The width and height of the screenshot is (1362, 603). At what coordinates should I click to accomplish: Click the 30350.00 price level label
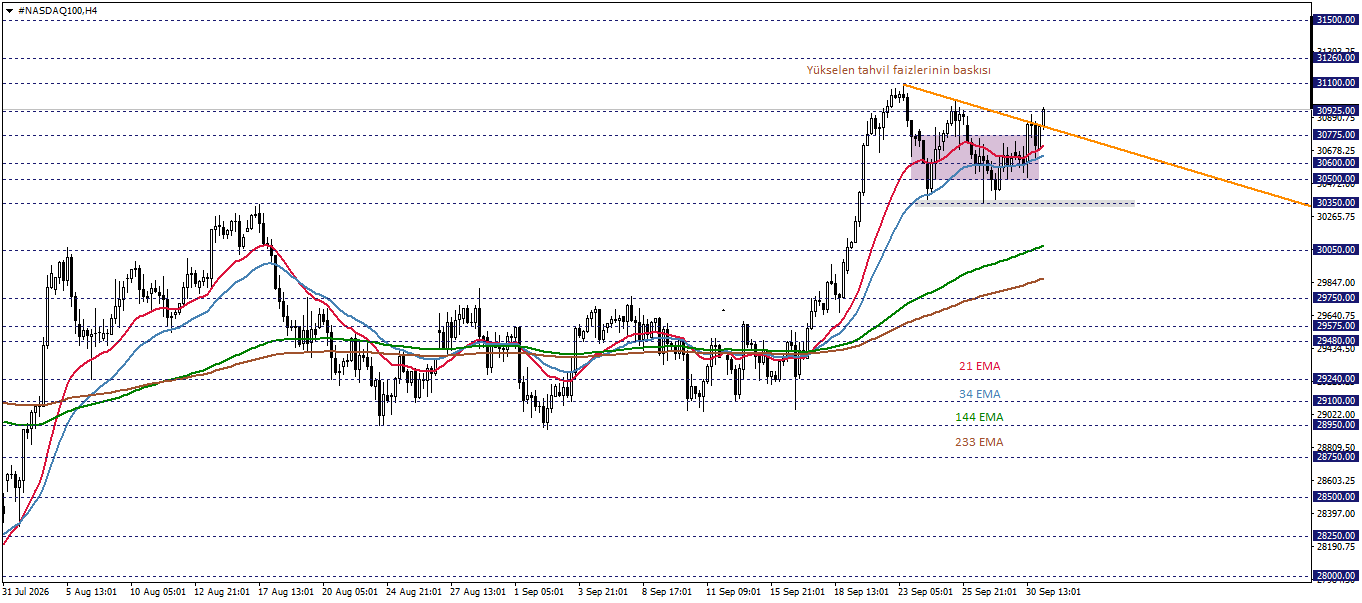pyautogui.click(x=1337, y=202)
